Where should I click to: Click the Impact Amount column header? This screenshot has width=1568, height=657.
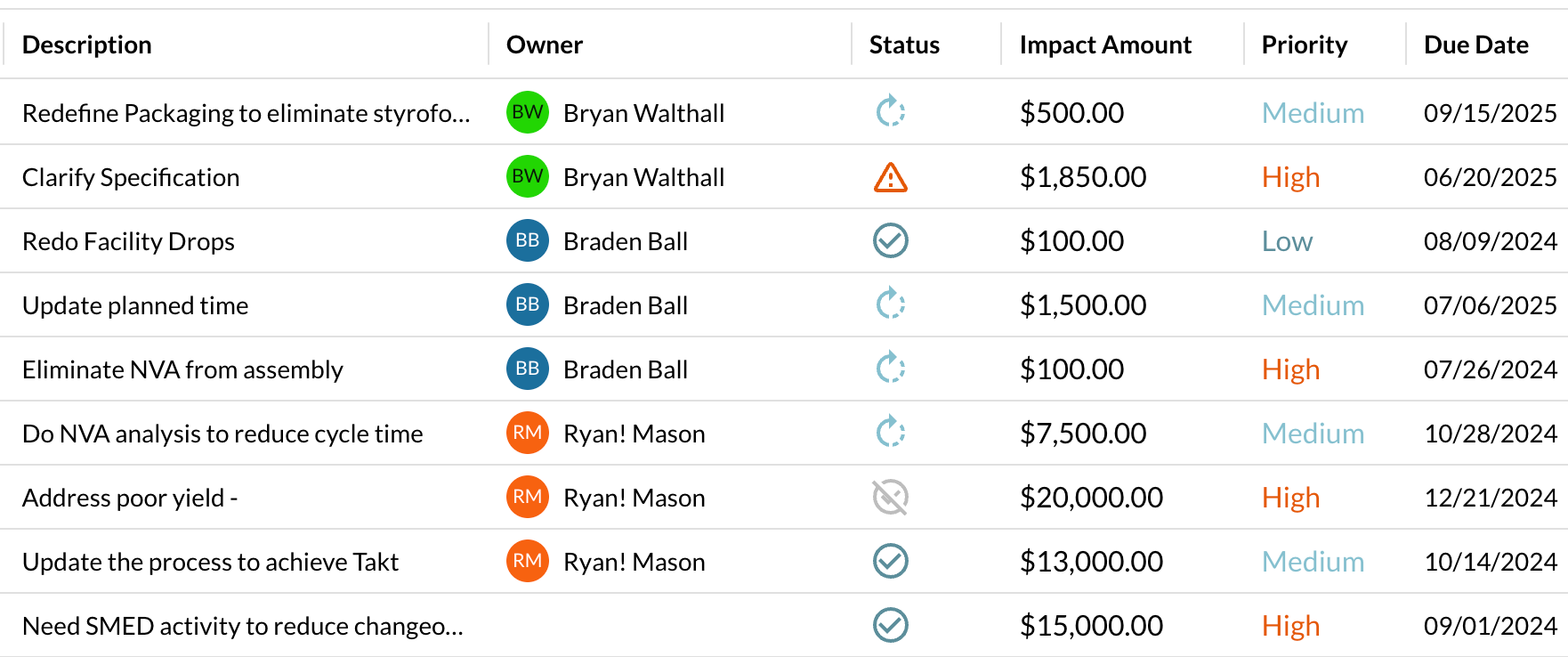pyautogui.click(x=1104, y=45)
